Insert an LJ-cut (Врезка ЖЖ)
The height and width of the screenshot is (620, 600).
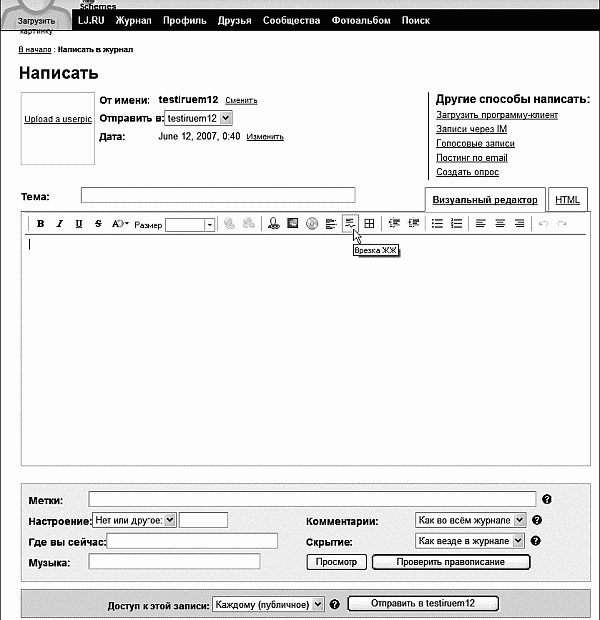click(x=350, y=224)
